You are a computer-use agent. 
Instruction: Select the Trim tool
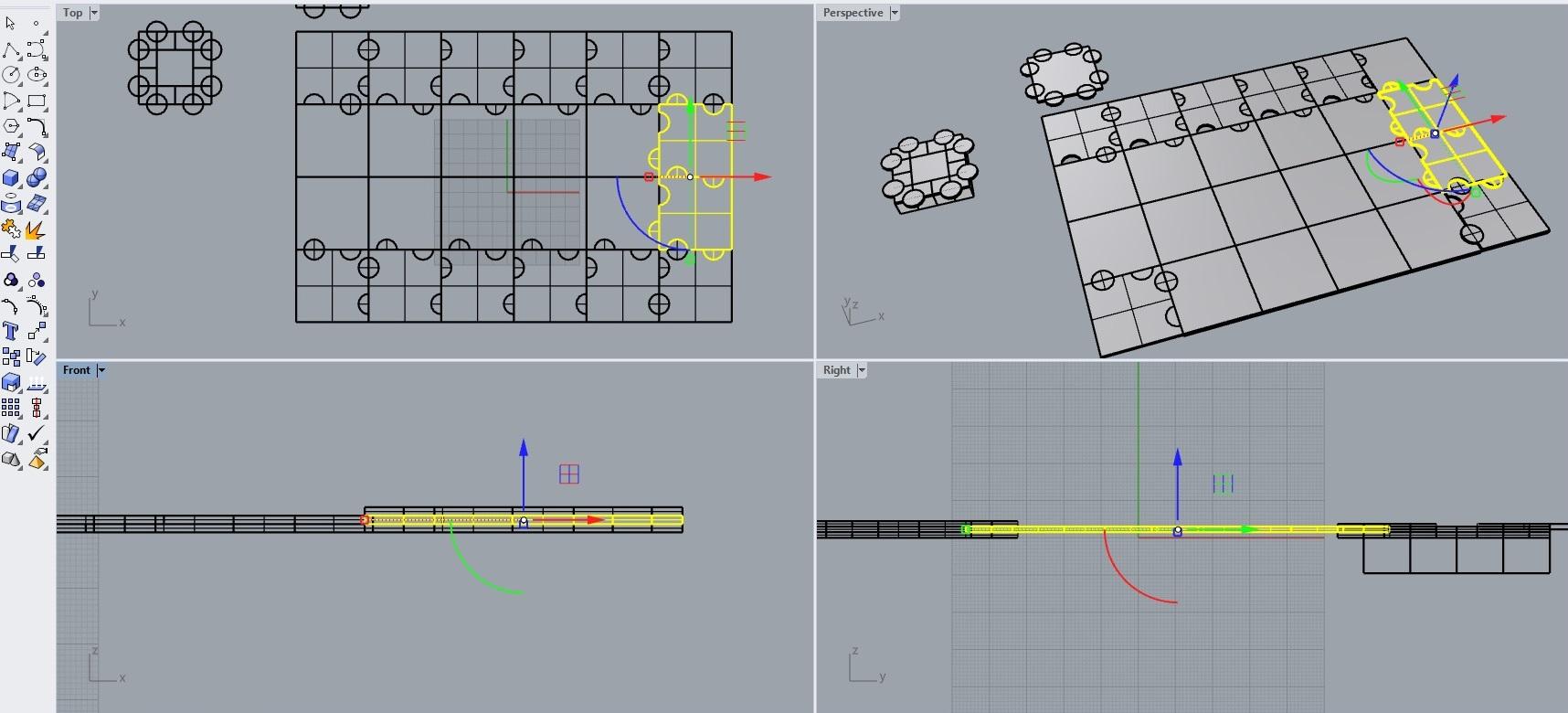tap(11, 254)
